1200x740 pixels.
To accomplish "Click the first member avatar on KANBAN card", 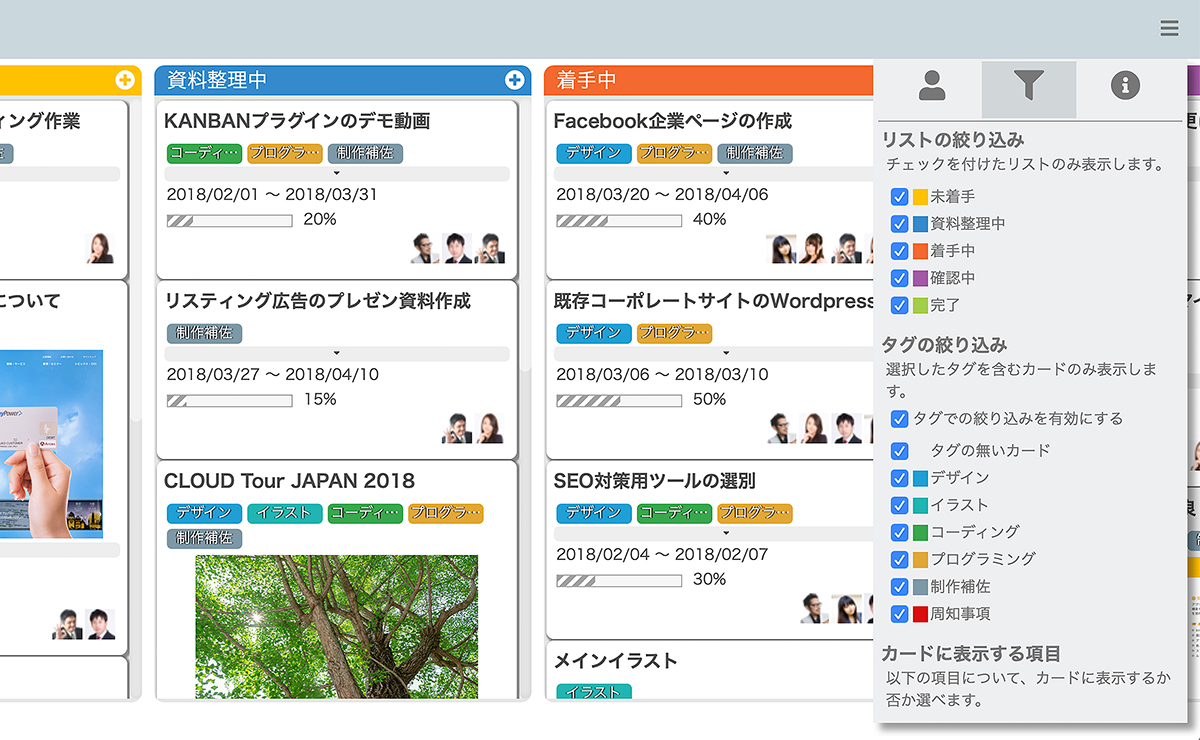I will [425, 248].
